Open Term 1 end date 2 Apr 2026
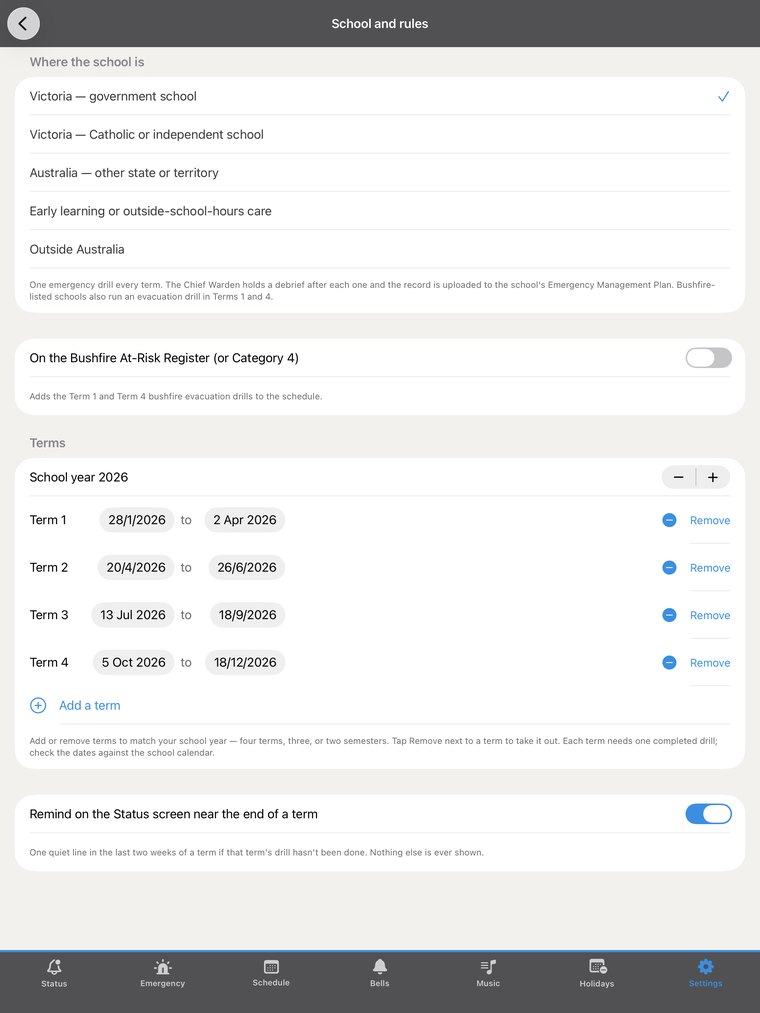 tap(245, 520)
